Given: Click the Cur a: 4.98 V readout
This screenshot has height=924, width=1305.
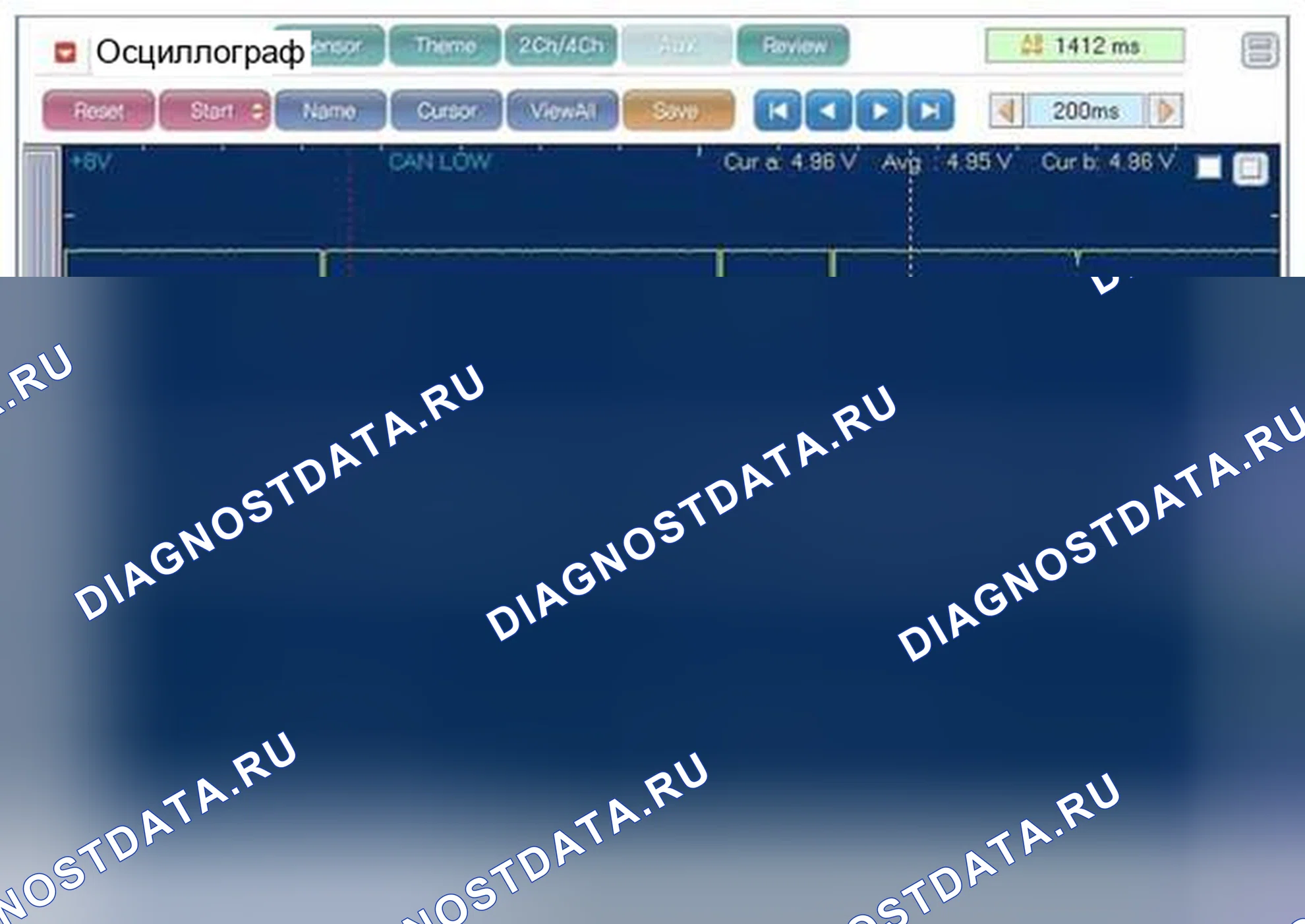Looking at the screenshot, I should [790, 162].
